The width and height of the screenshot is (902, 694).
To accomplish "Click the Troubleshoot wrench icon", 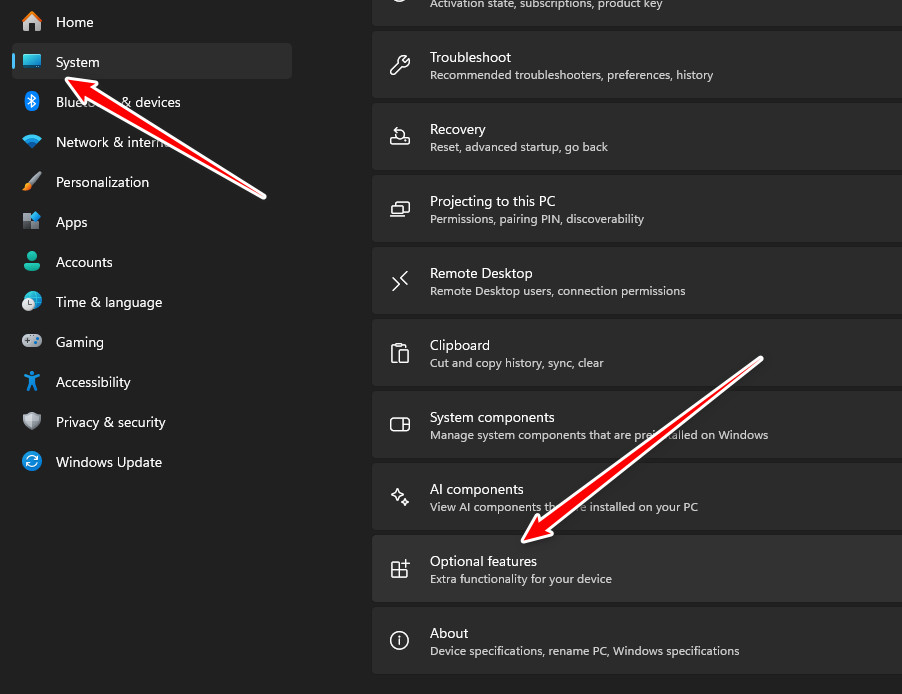I will [x=400, y=65].
